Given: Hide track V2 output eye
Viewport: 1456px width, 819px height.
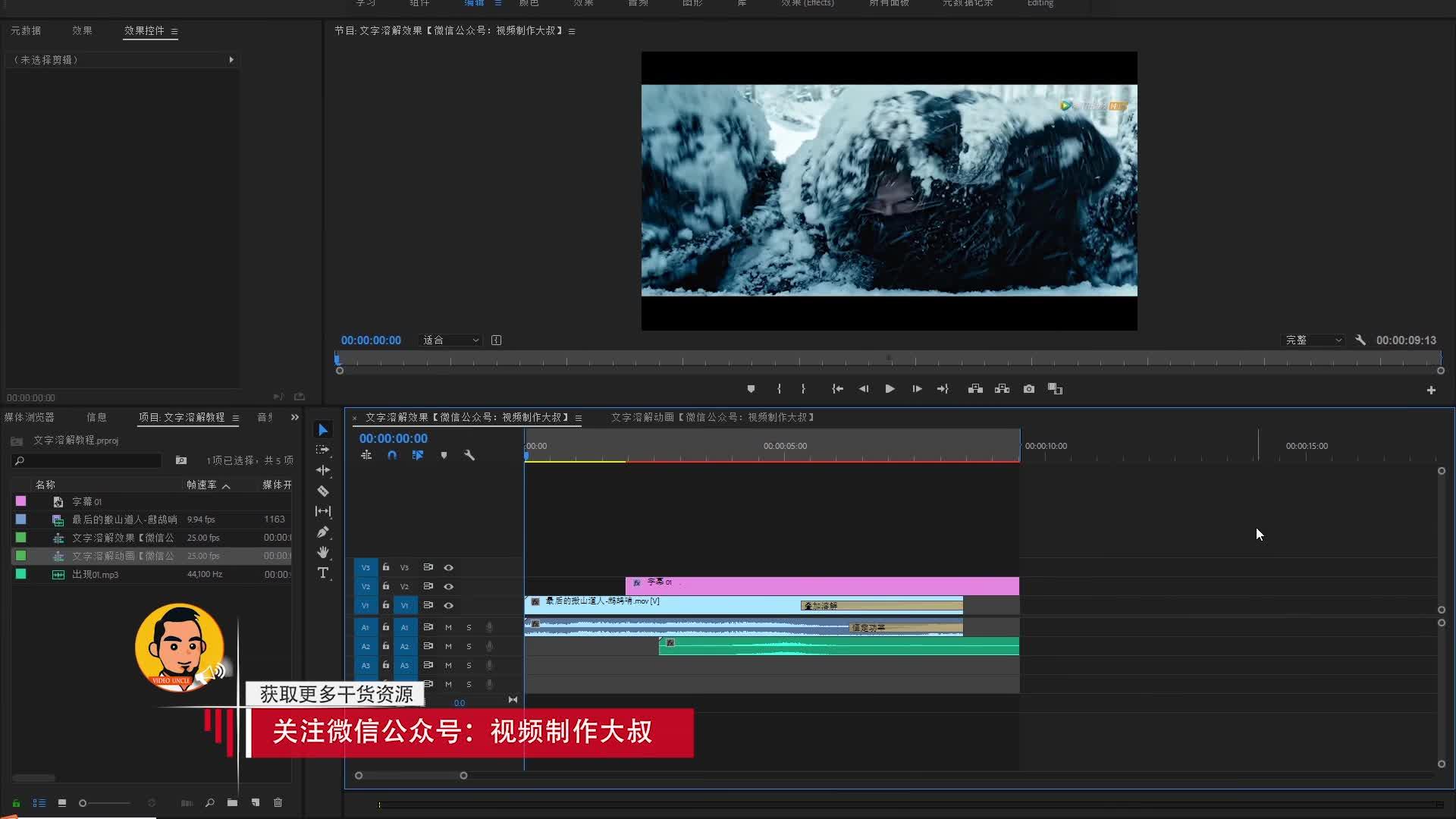Looking at the screenshot, I should [448, 586].
